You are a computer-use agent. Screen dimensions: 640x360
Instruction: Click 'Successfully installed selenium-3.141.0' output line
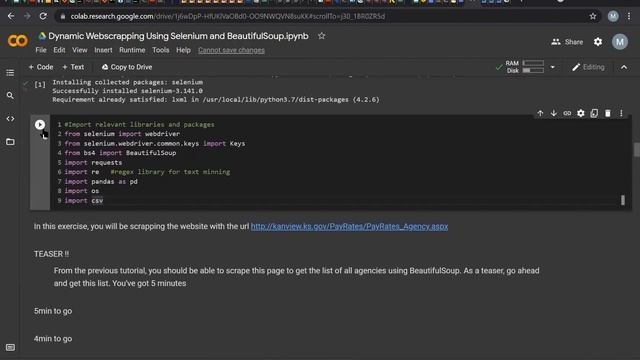(x=127, y=91)
